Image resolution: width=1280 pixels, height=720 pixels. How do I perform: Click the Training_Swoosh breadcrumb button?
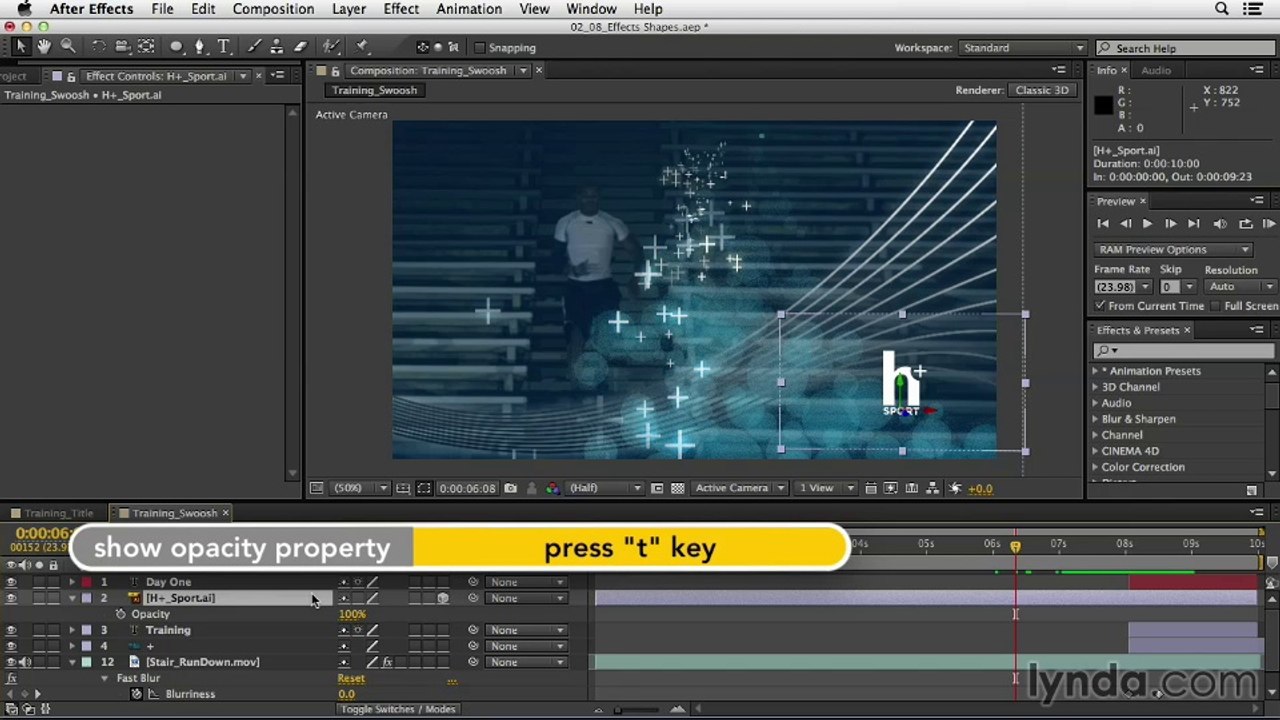tap(374, 90)
